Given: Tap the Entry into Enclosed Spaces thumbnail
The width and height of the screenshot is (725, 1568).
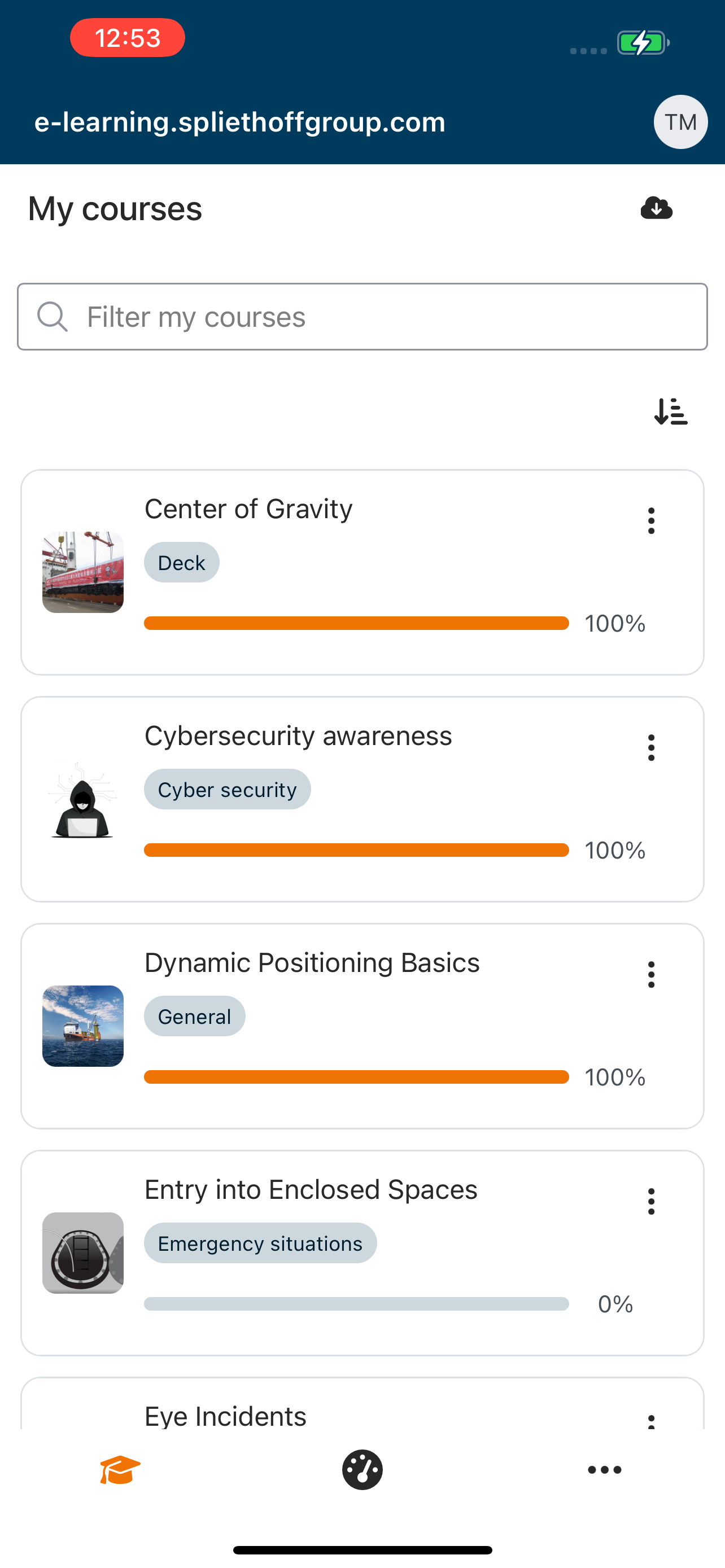Looking at the screenshot, I should 83,1252.
